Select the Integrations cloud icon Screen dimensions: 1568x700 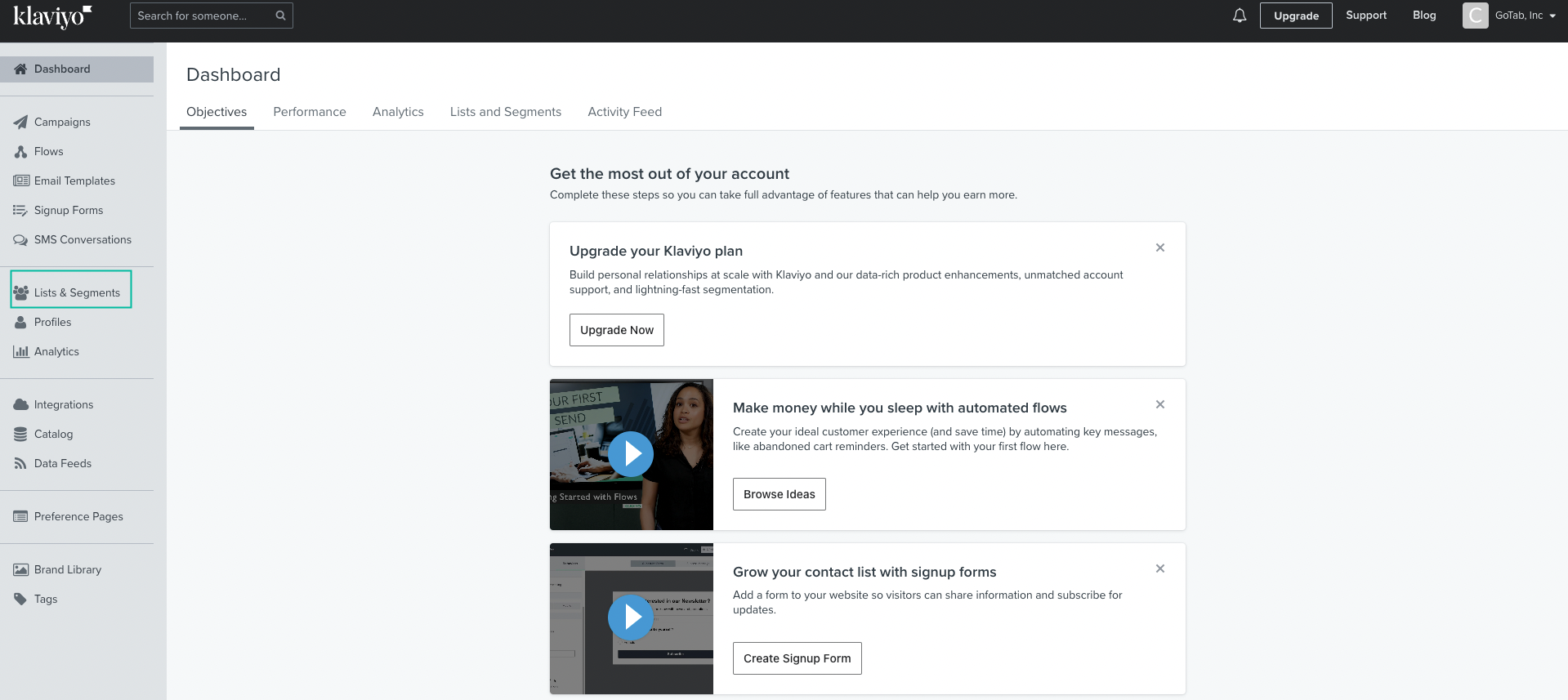coord(20,405)
